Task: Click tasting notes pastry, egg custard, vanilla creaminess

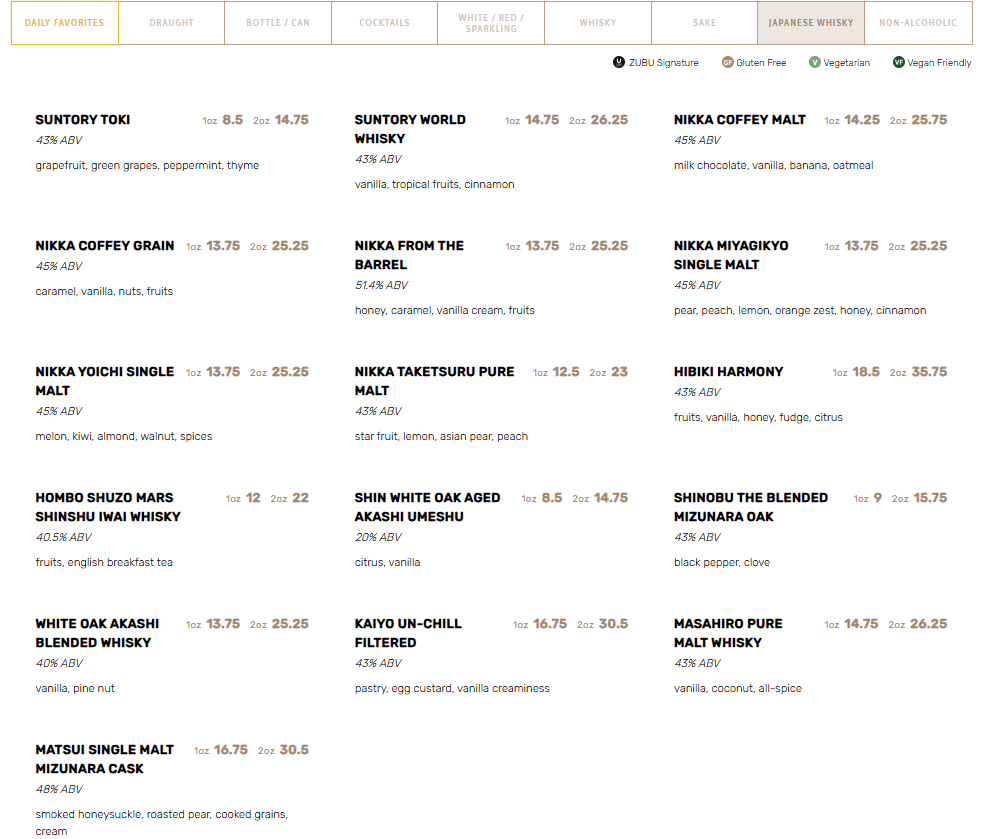Action: point(452,688)
